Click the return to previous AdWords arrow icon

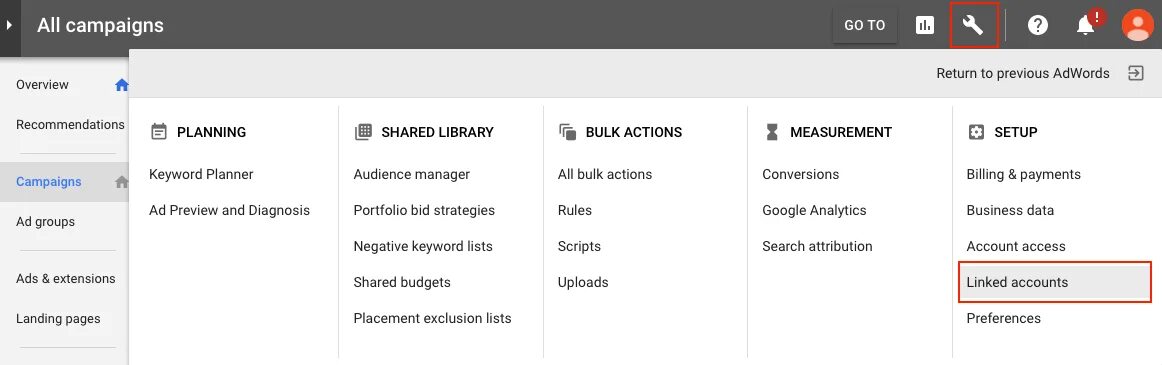pyautogui.click(x=1136, y=73)
